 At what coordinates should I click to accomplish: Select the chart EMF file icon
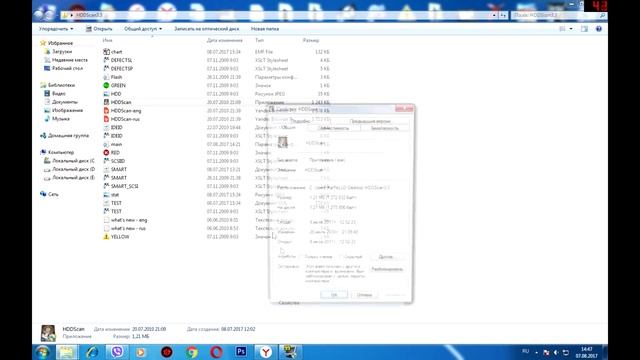point(106,52)
